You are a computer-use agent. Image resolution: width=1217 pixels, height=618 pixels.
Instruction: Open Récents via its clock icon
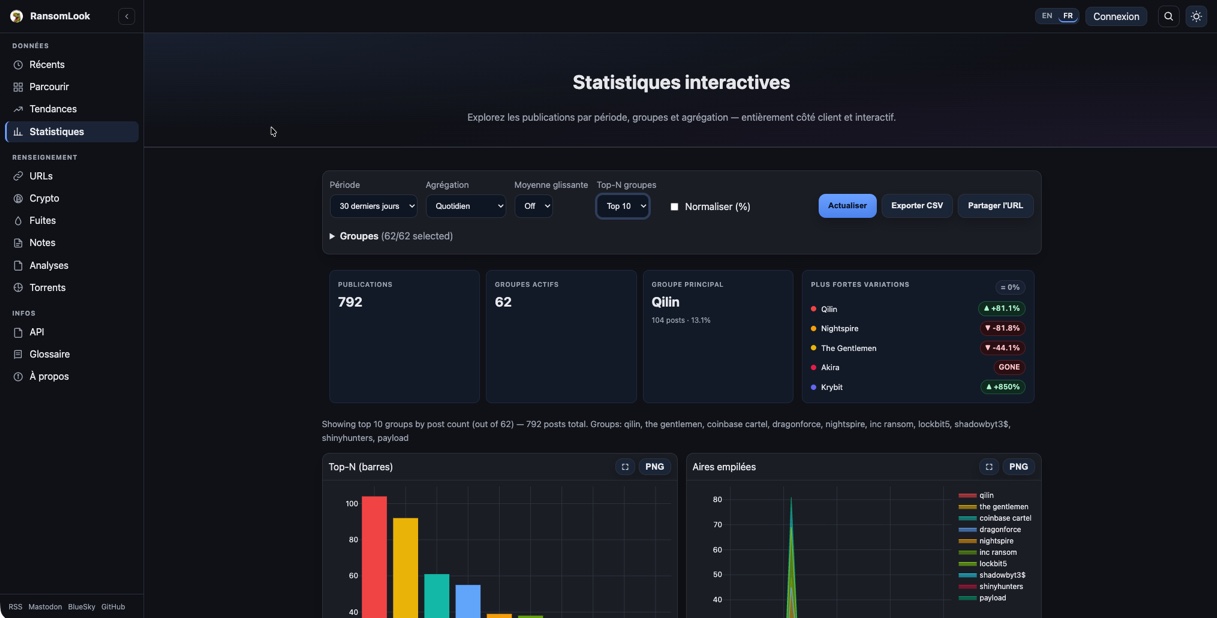[18, 65]
